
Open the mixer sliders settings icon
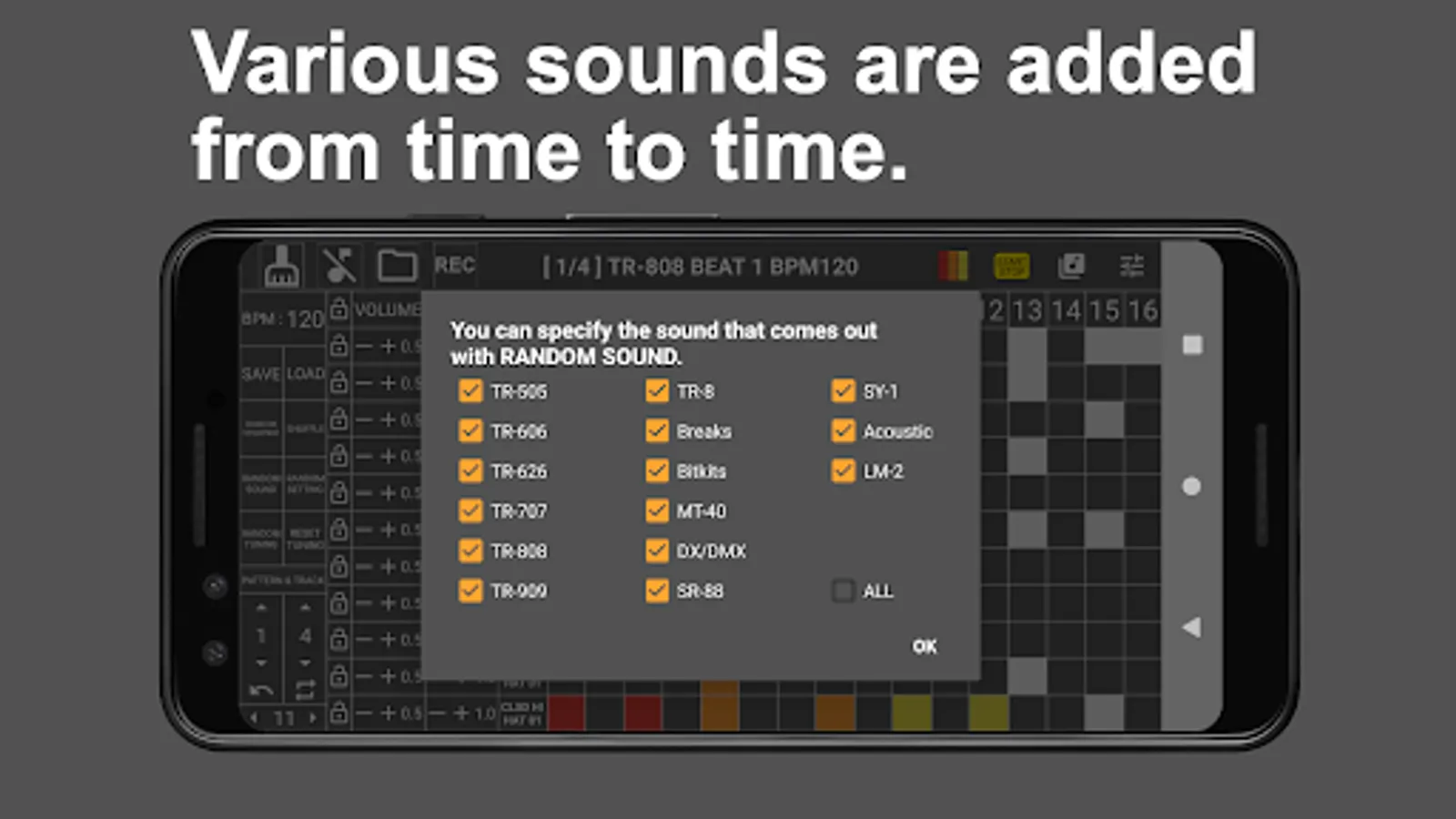tap(1131, 266)
